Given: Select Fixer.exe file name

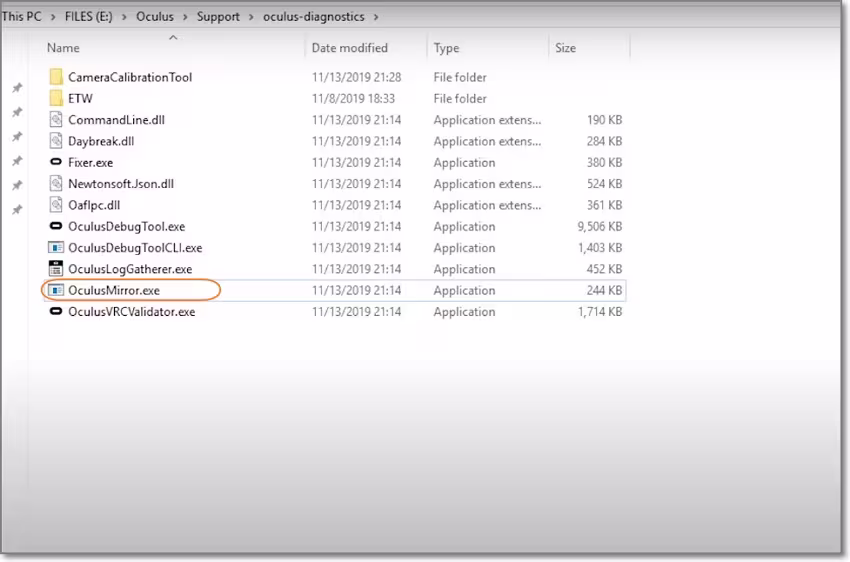Looking at the screenshot, I should (91, 163).
